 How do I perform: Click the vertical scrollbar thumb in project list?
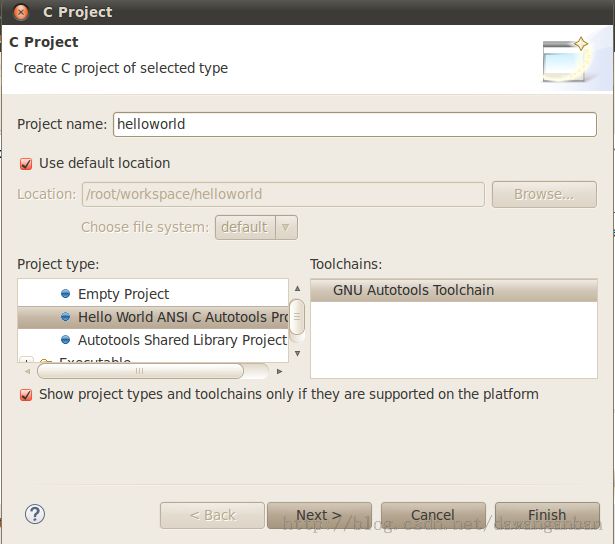297,317
